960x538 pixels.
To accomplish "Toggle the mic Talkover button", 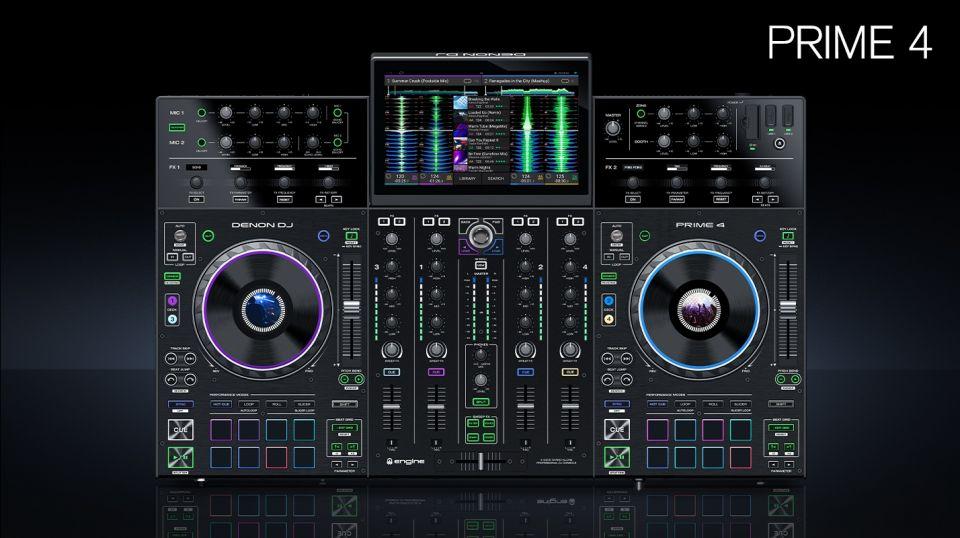I will pyautogui.click(x=177, y=127).
